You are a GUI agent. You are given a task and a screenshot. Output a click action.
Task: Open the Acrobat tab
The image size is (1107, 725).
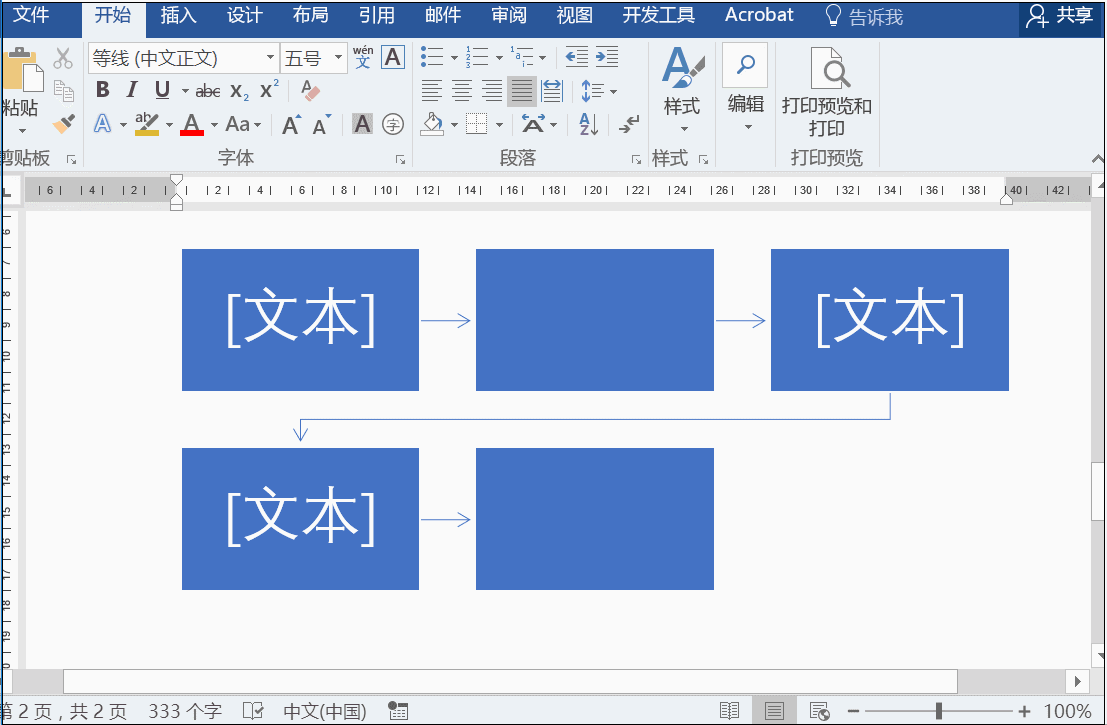(x=759, y=15)
